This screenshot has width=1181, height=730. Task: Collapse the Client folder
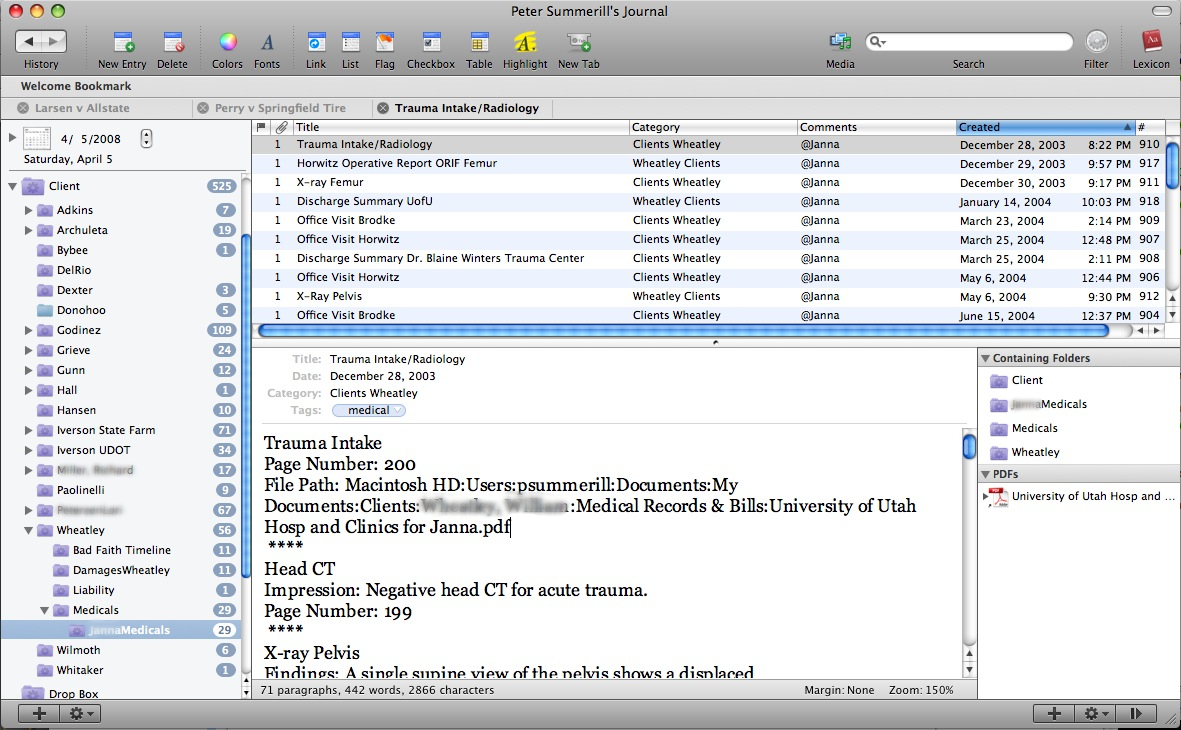pos(13,186)
